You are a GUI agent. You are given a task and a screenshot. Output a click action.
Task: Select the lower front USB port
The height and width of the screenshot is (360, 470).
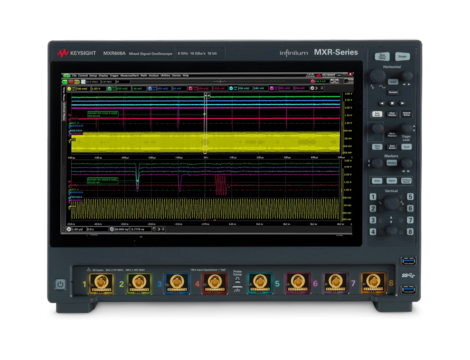(409, 289)
